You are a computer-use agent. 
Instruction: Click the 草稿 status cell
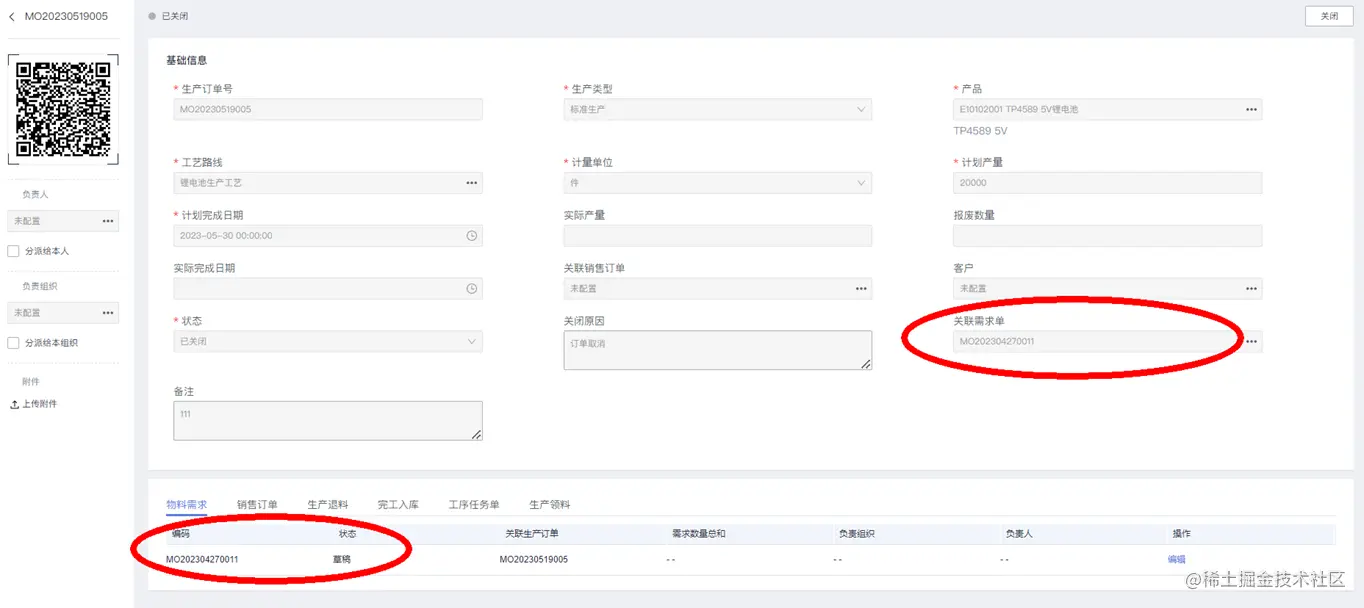point(343,560)
